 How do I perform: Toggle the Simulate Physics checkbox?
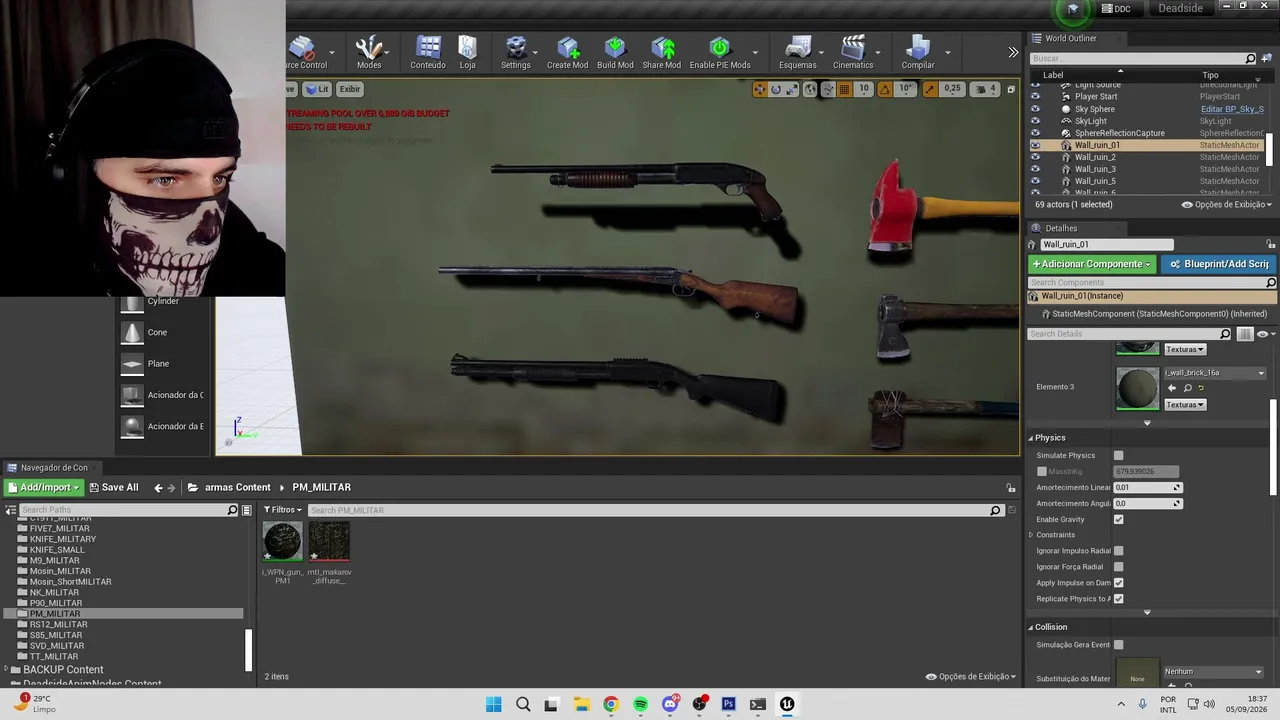(1118, 455)
